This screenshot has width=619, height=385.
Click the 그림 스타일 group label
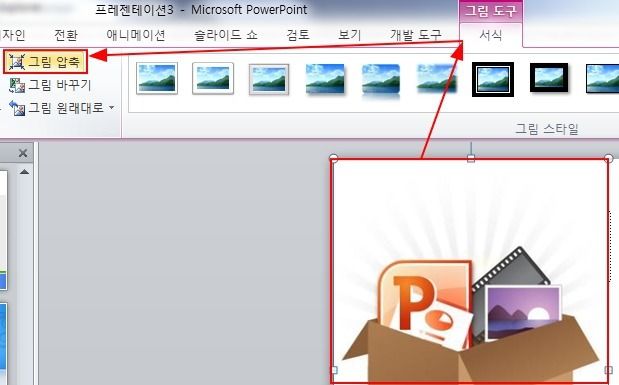(x=547, y=129)
